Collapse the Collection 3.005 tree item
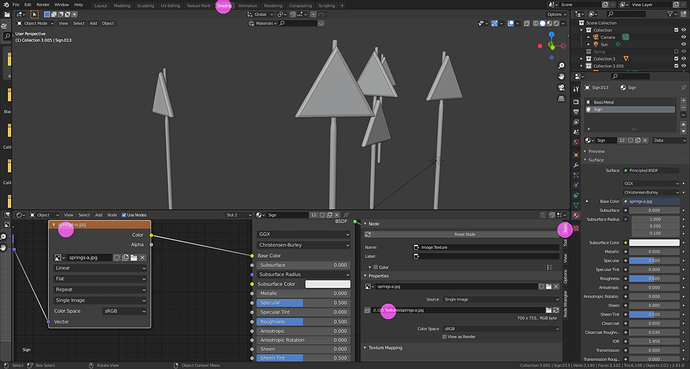The width and height of the screenshot is (690, 369). tap(582, 66)
